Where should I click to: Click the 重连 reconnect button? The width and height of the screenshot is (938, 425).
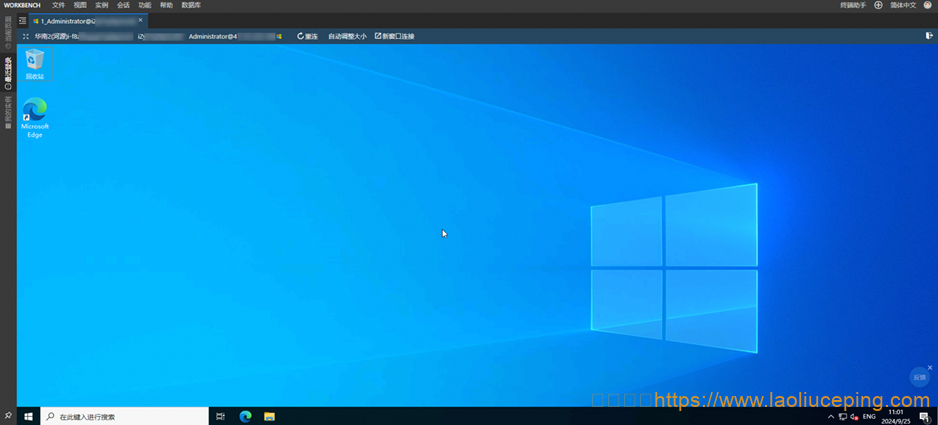point(307,36)
